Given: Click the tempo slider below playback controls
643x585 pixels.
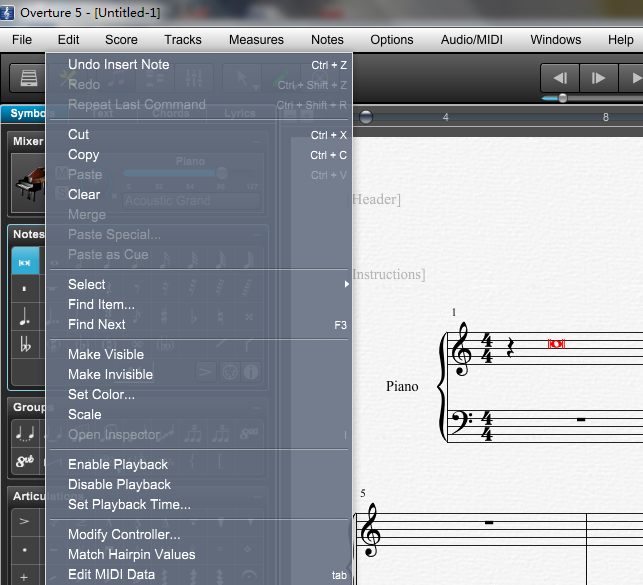Looking at the screenshot, I should (x=563, y=98).
